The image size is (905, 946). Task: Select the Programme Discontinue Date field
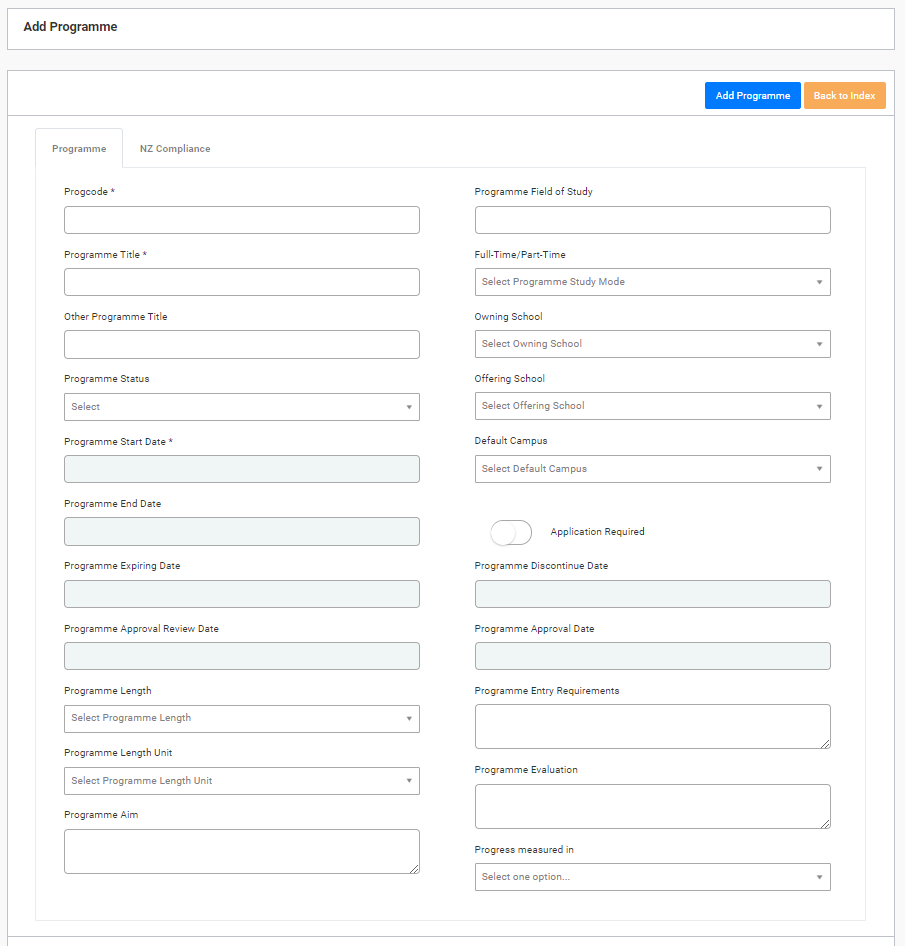point(652,594)
